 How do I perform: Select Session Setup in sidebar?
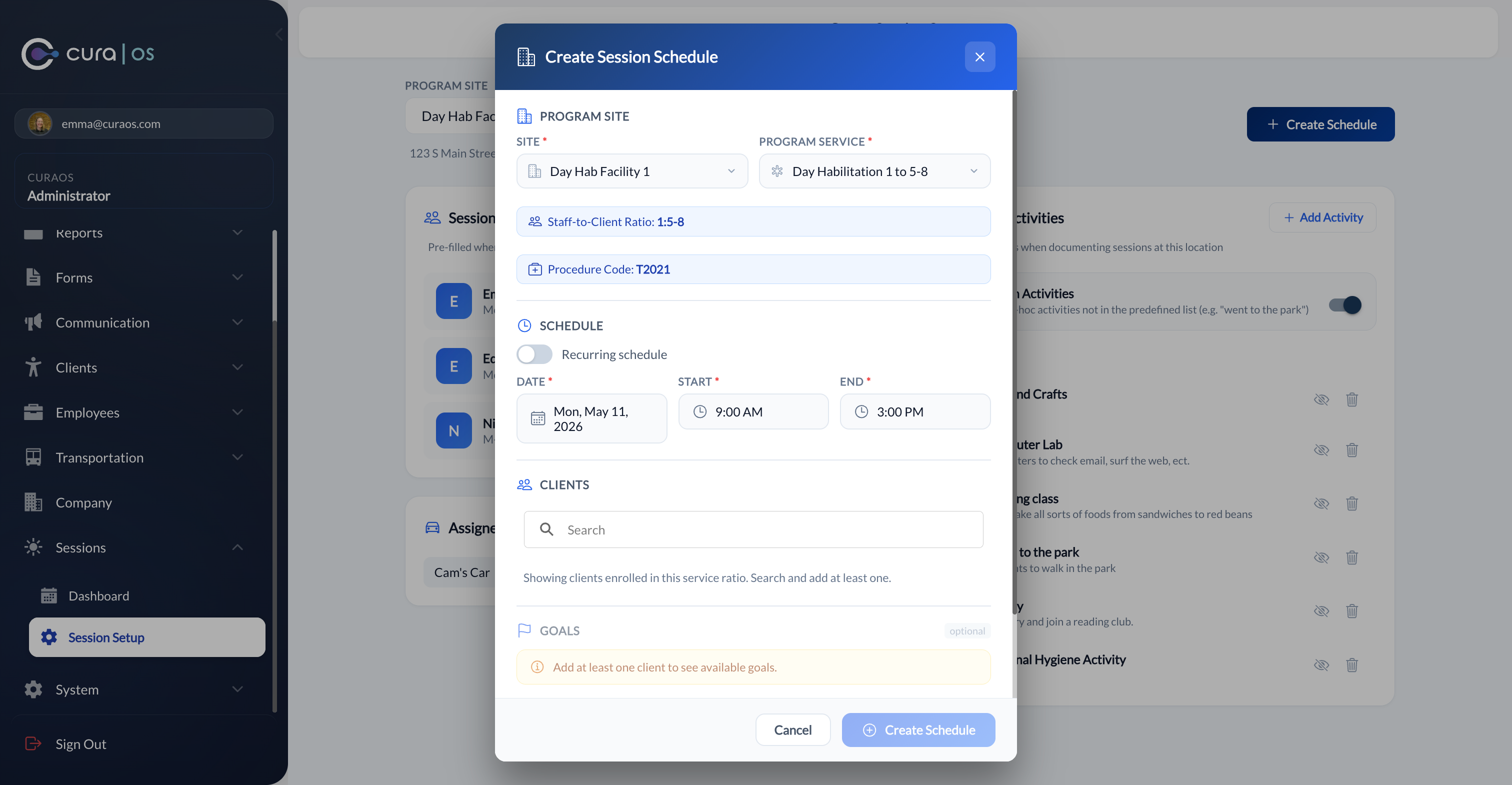click(146, 637)
